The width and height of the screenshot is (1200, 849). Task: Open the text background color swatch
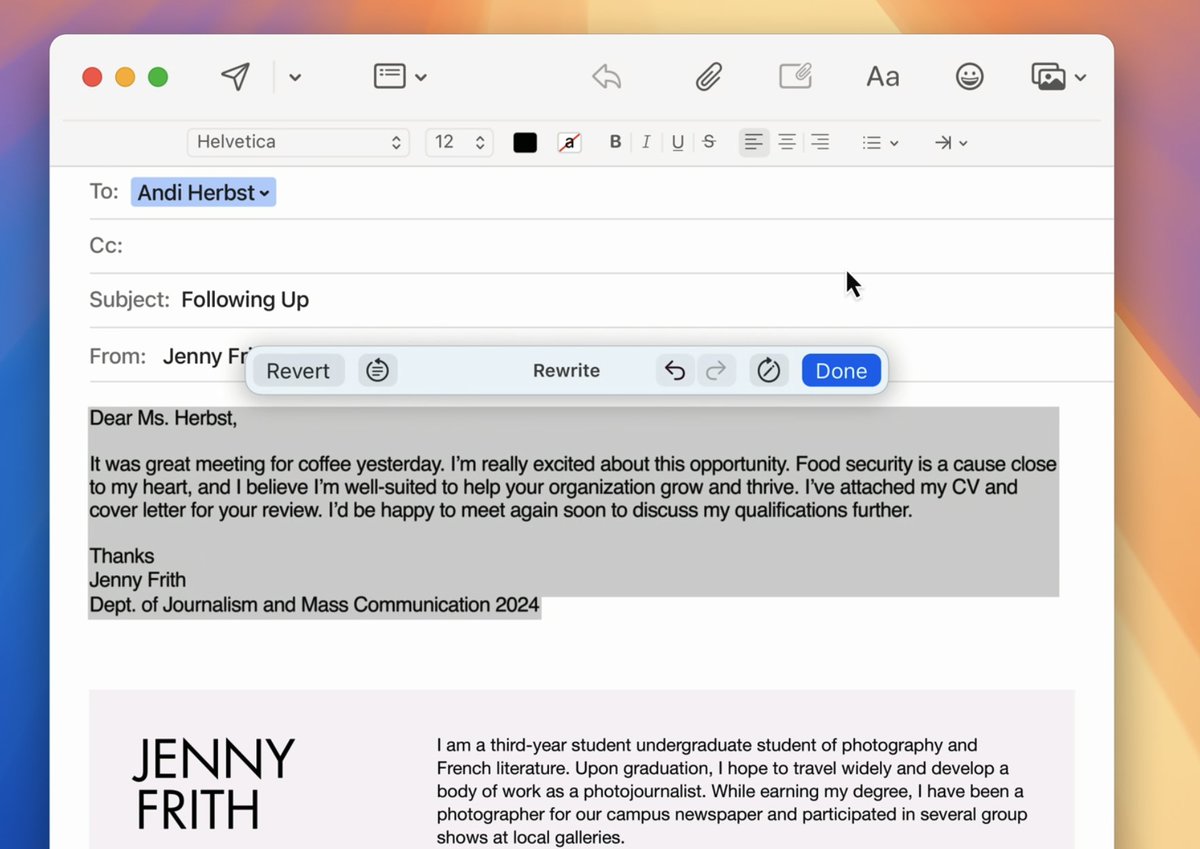click(570, 143)
